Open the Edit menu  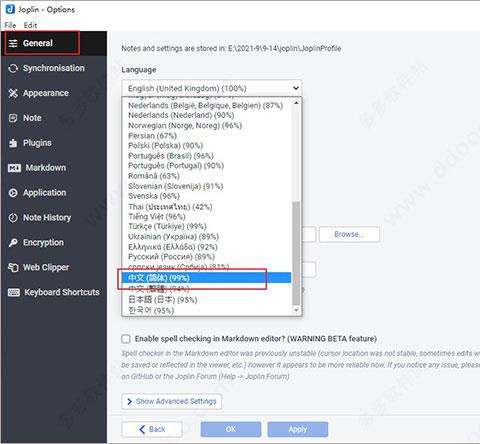click(30, 25)
